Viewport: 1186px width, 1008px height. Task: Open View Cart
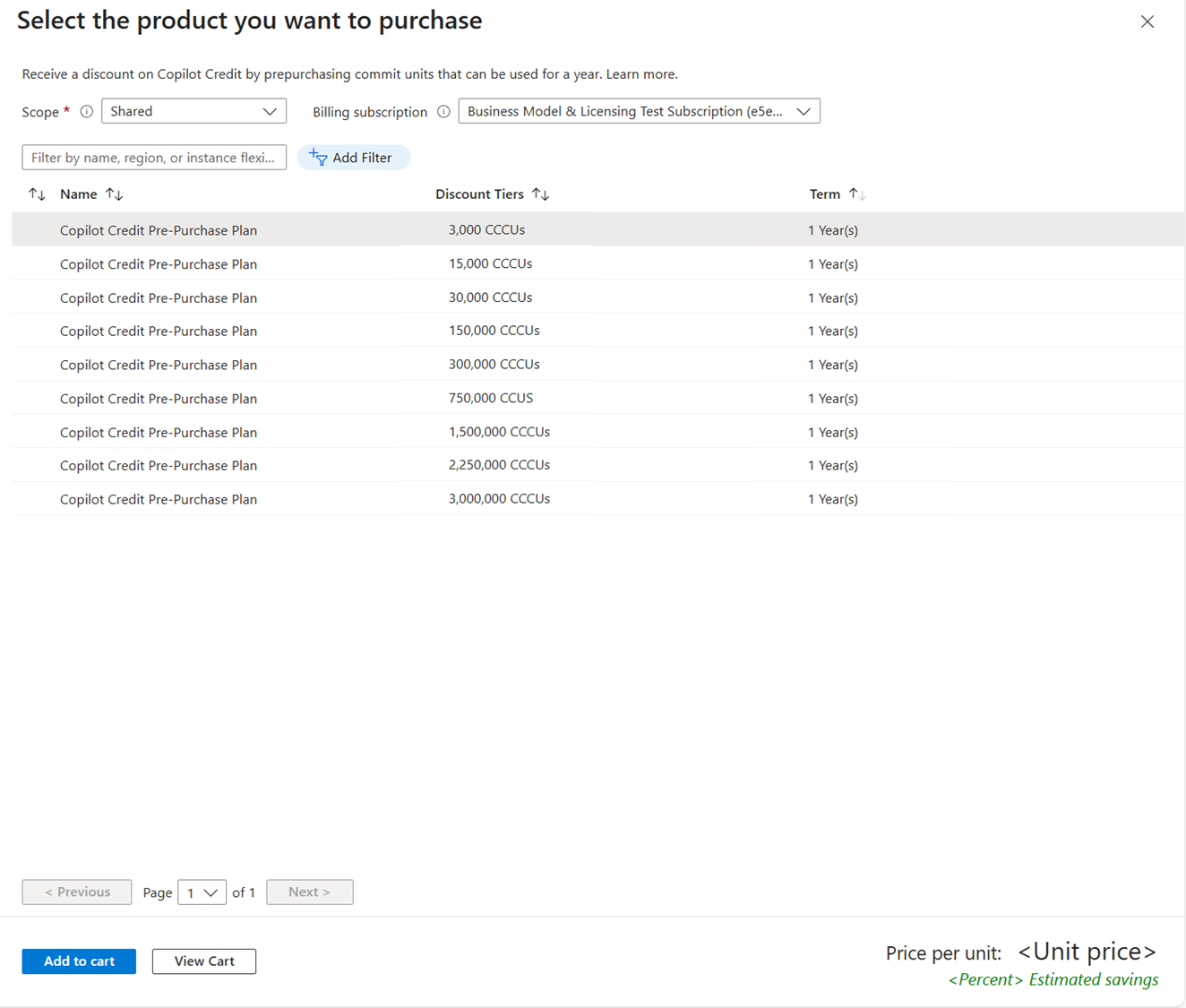click(x=204, y=961)
